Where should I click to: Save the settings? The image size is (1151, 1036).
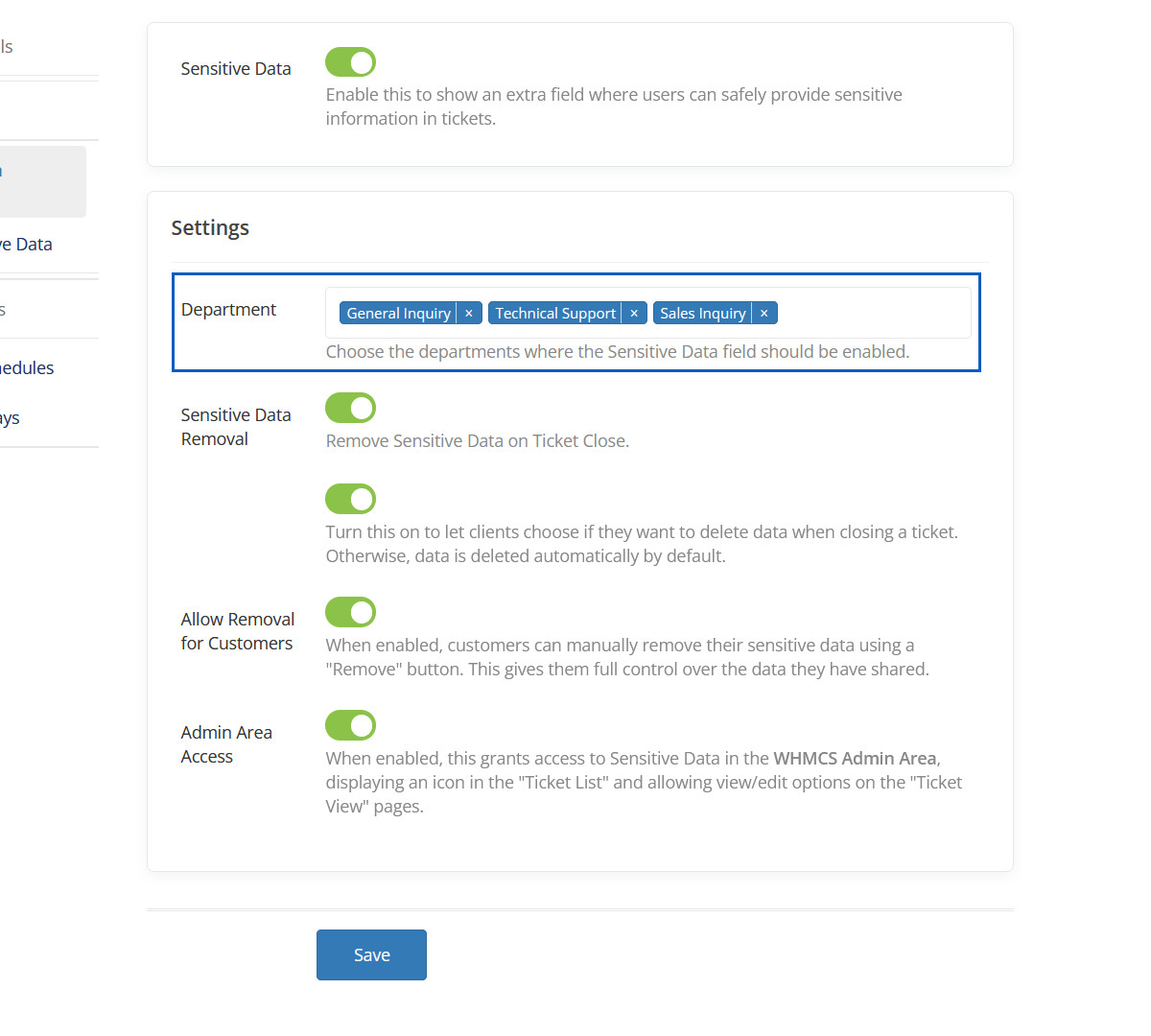371,954
